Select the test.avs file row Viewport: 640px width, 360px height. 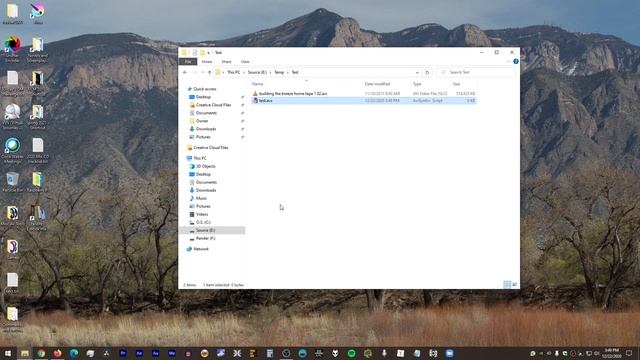tap(364, 100)
